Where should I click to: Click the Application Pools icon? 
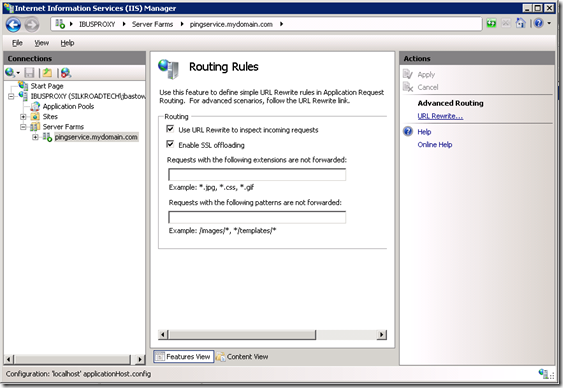pyautogui.click(x=35, y=106)
